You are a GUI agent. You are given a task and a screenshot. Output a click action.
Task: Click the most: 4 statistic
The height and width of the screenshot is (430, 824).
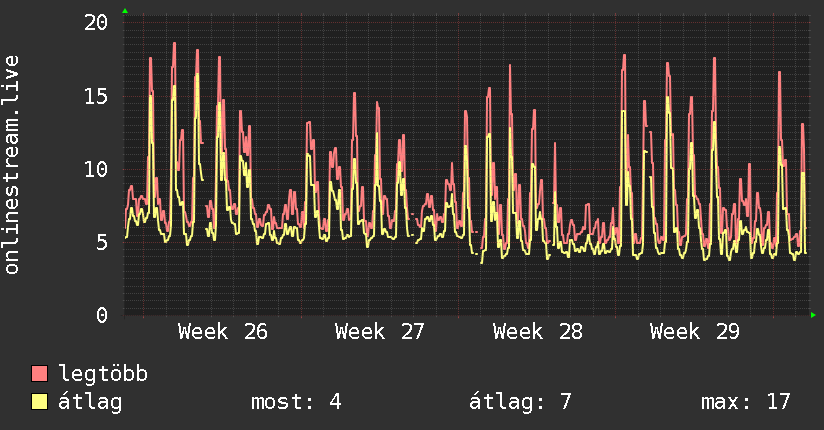(x=296, y=402)
